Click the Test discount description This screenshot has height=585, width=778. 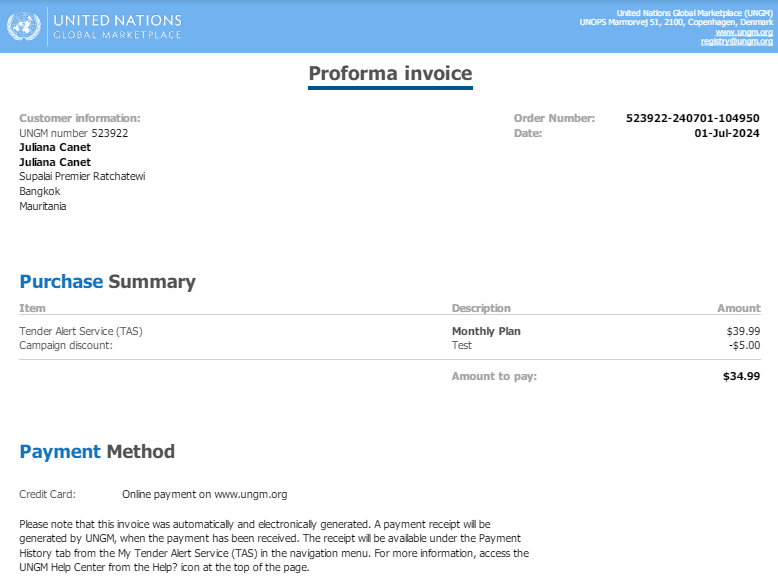pos(461,345)
